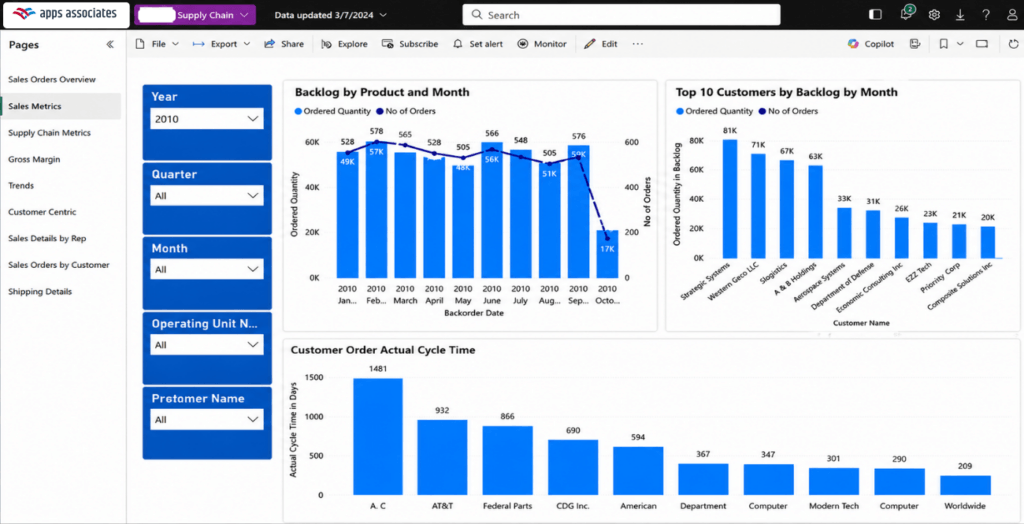Image resolution: width=1024 pixels, height=524 pixels.
Task: Open the Sales Details by Rep page
Action: coord(47,238)
